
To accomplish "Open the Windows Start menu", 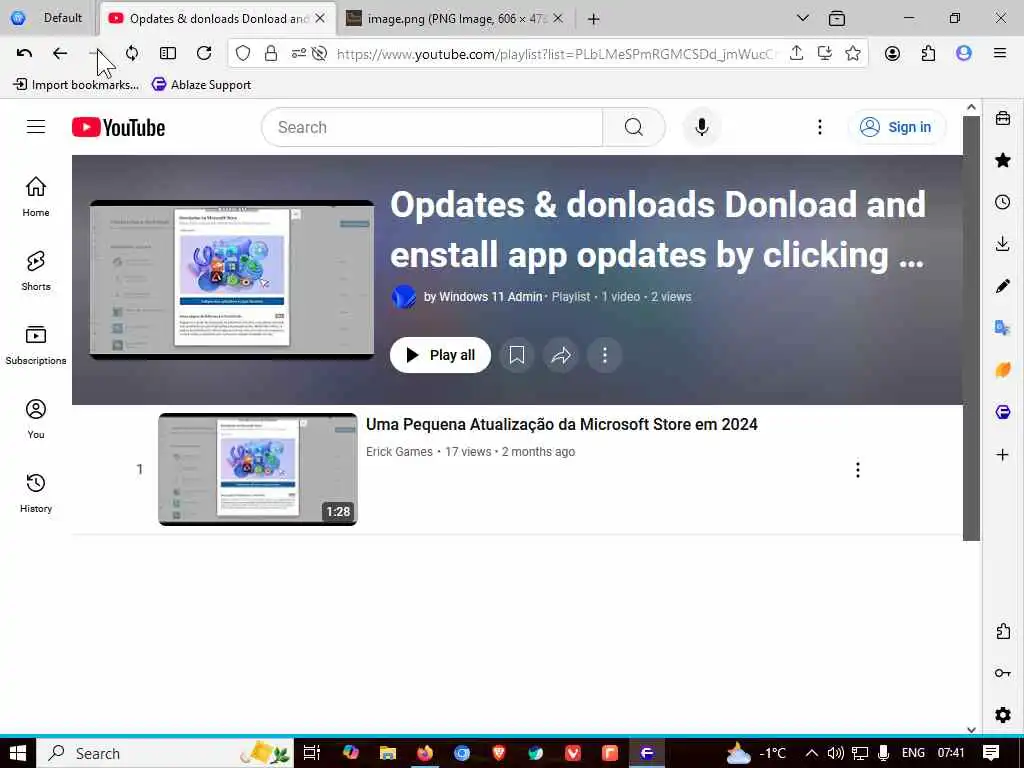I will [x=18, y=753].
